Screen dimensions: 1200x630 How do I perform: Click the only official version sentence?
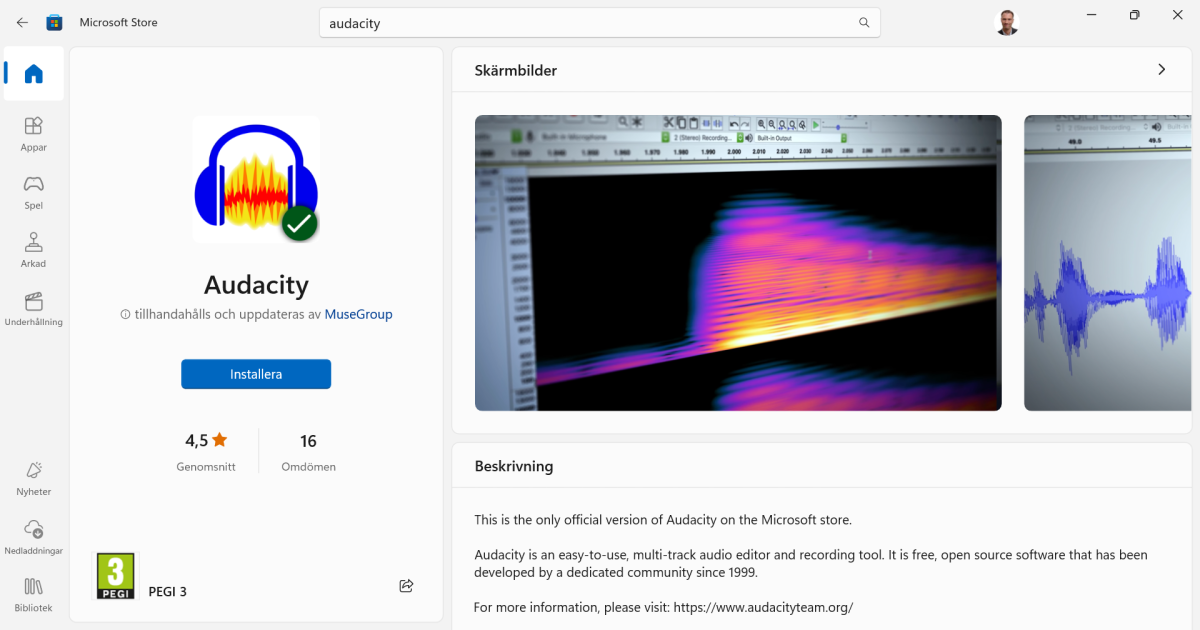click(663, 520)
